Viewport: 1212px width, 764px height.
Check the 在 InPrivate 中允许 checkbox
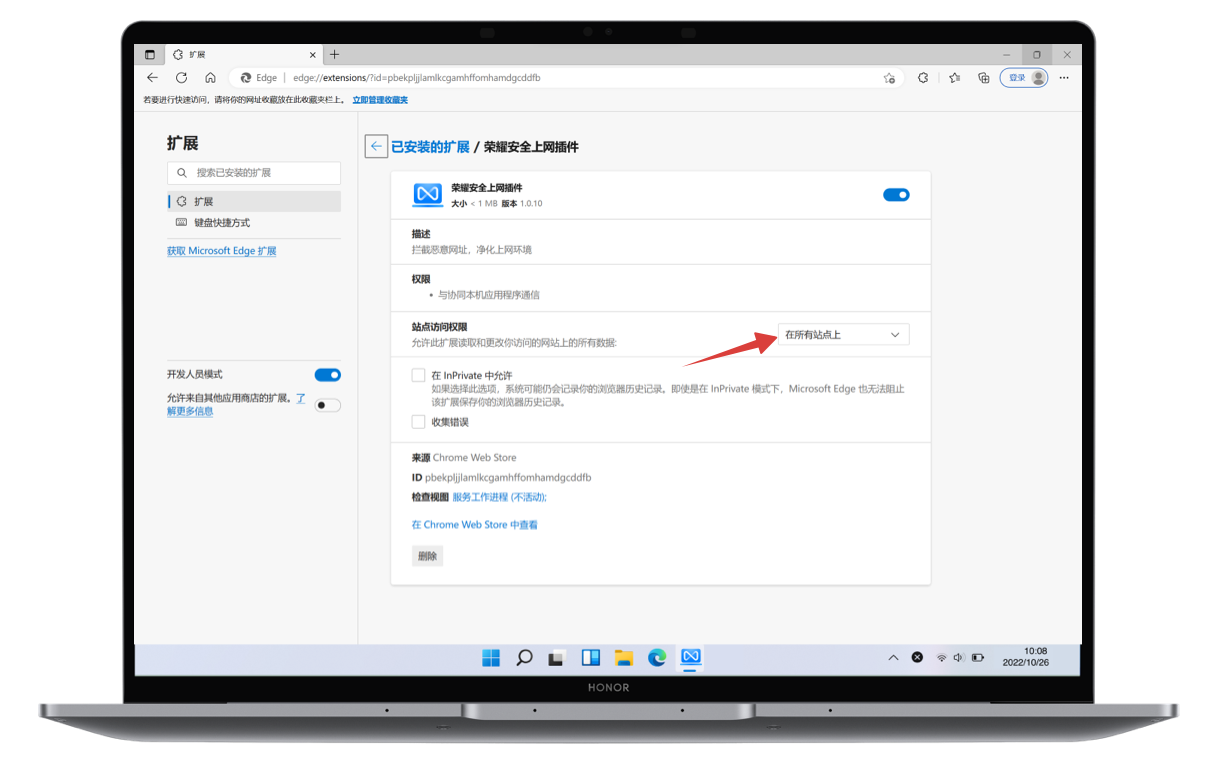pos(418,375)
